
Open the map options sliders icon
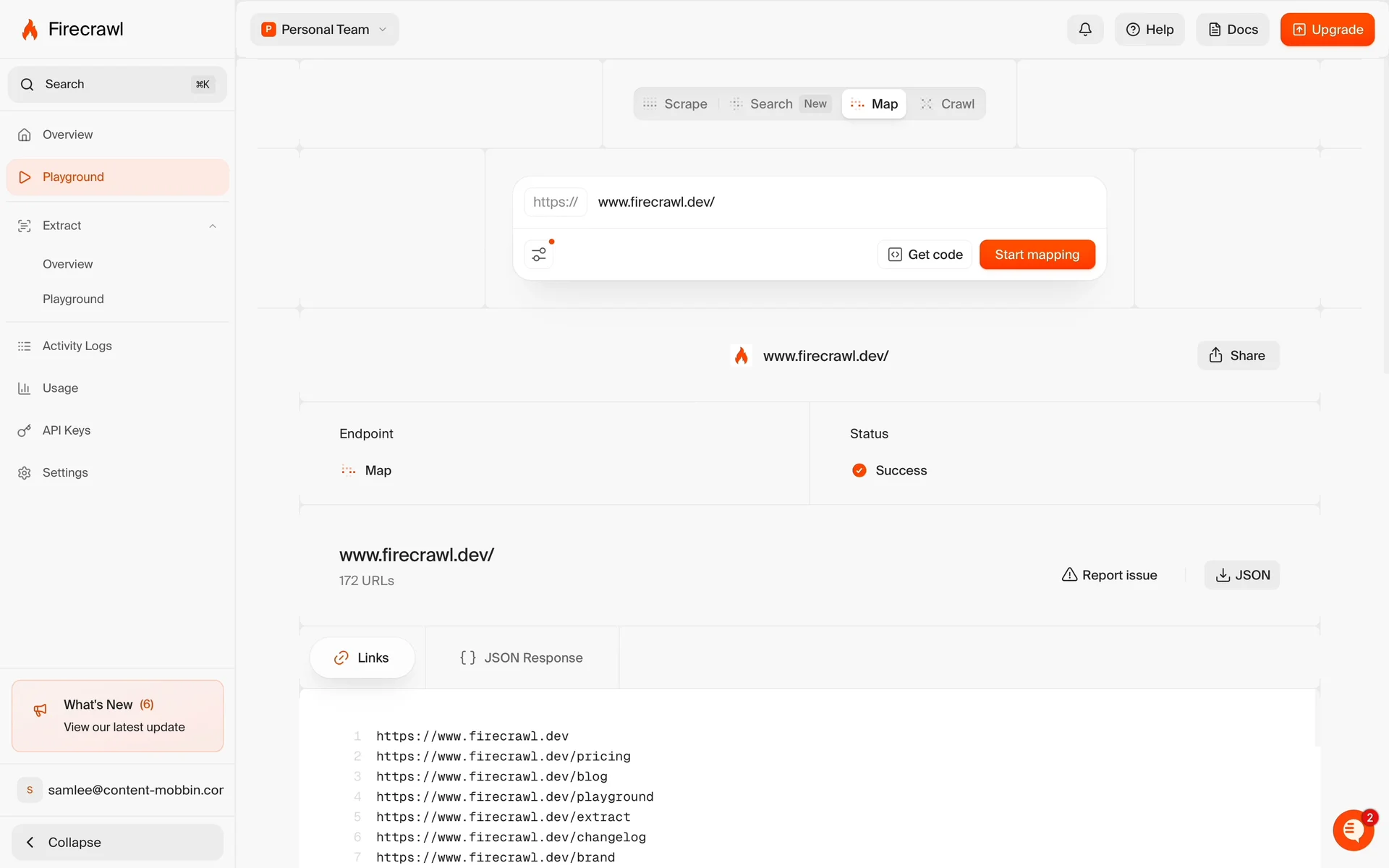[x=539, y=255]
